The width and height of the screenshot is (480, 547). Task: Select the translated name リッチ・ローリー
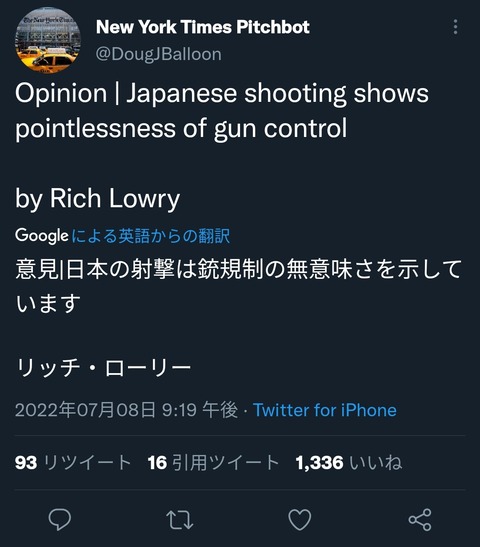[103, 368]
